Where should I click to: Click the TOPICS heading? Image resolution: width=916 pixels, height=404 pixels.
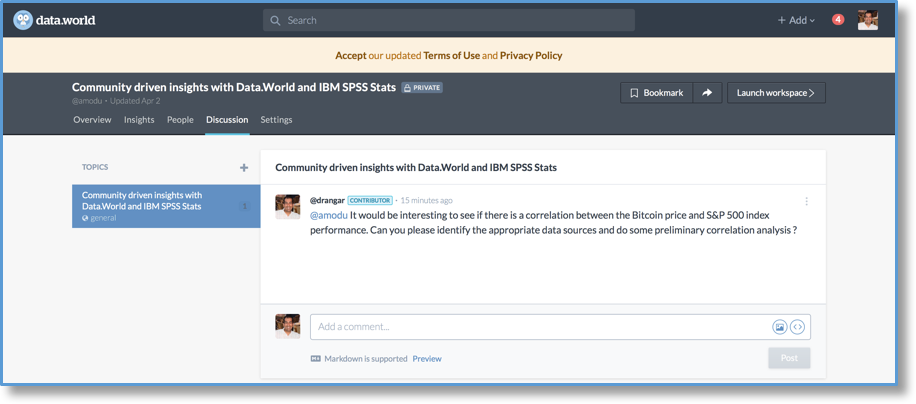click(x=95, y=168)
